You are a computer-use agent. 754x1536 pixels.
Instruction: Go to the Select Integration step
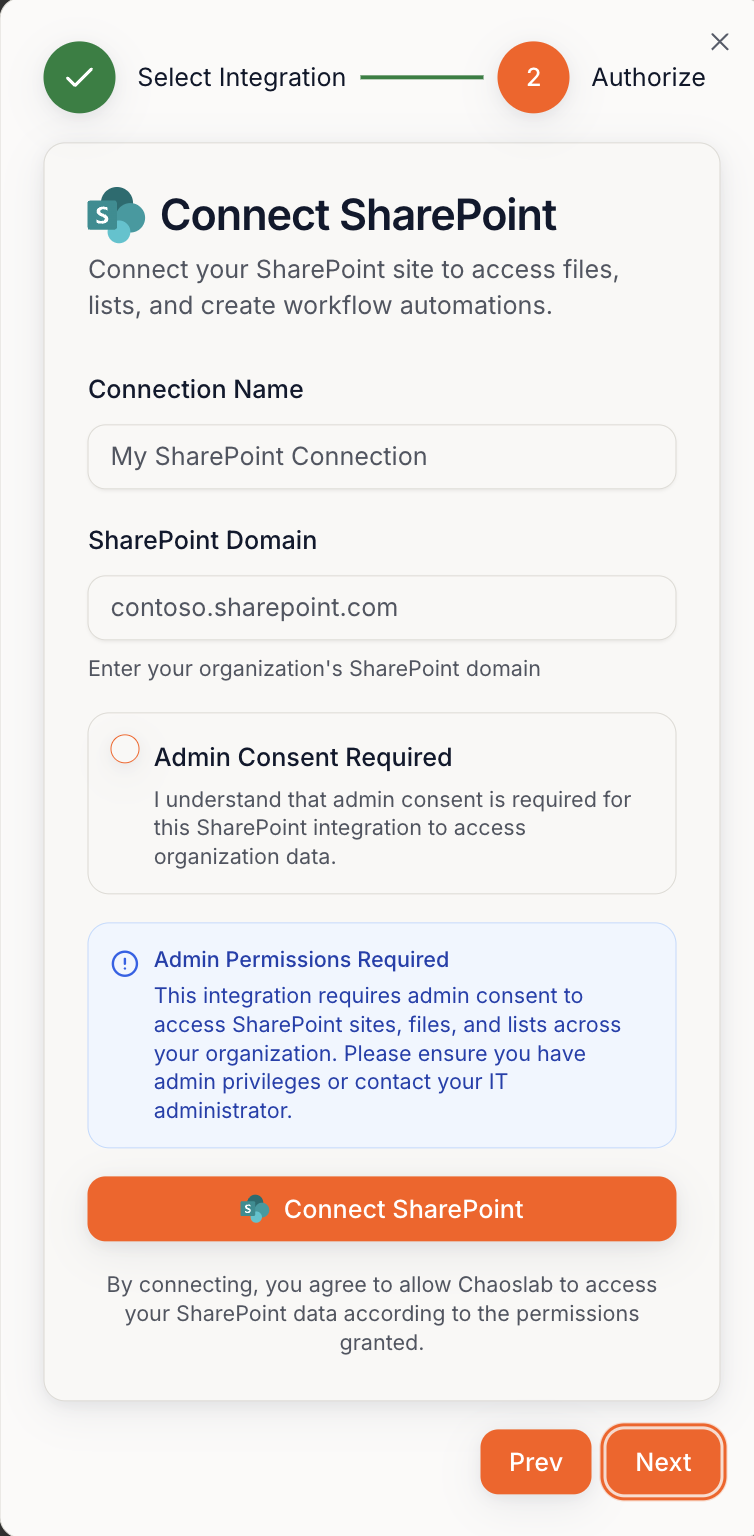[x=241, y=77]
